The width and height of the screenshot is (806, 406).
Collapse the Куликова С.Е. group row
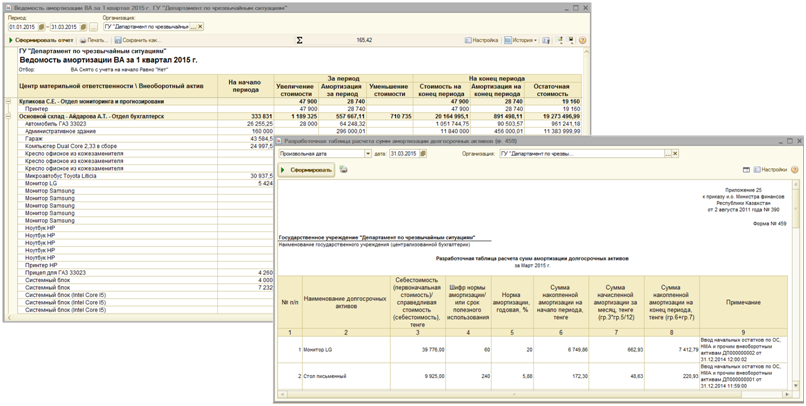tap(8, 102)
